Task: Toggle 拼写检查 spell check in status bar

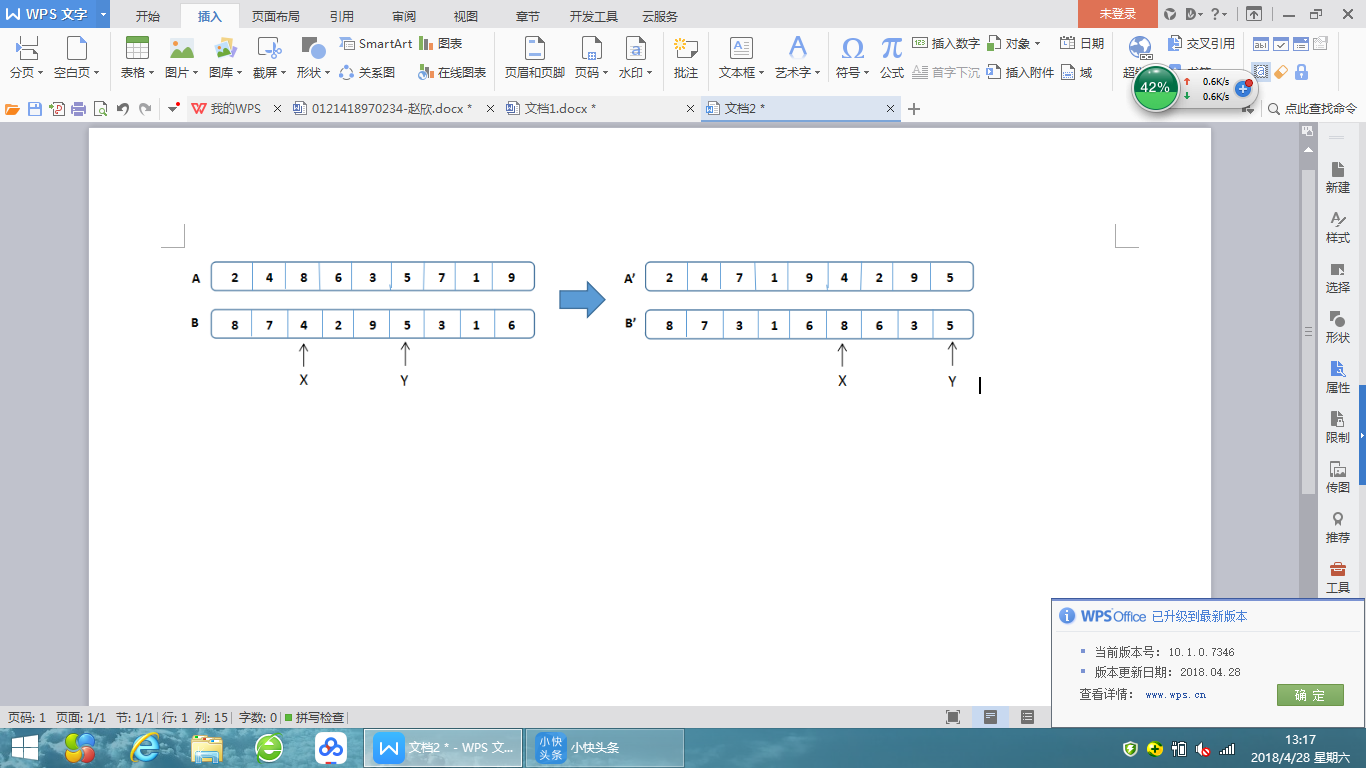Action: [315, 718]
